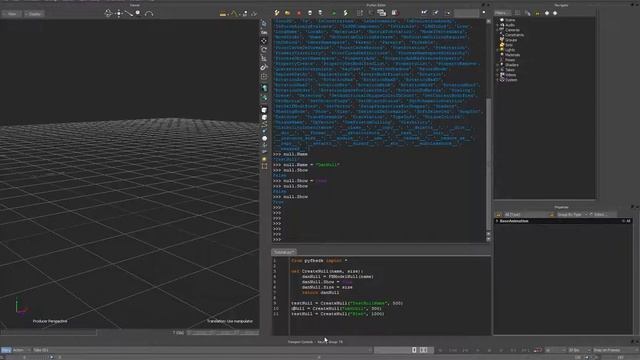Select Audio in the Navigator tree
This screenshot has height=360, width=640.
[x=510, y=25]
